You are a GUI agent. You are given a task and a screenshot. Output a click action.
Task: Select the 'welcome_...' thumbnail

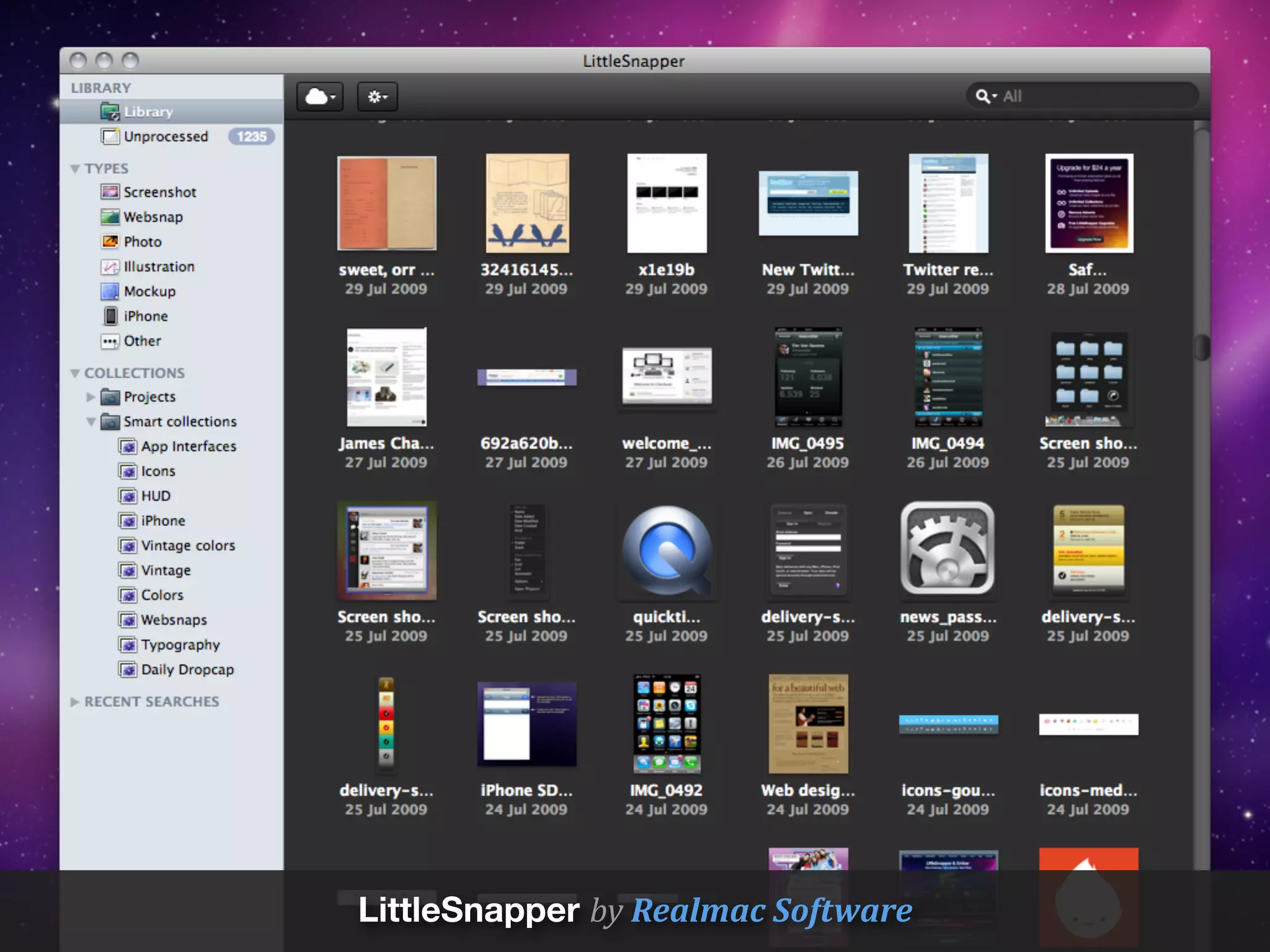click(x=667, y=376)
